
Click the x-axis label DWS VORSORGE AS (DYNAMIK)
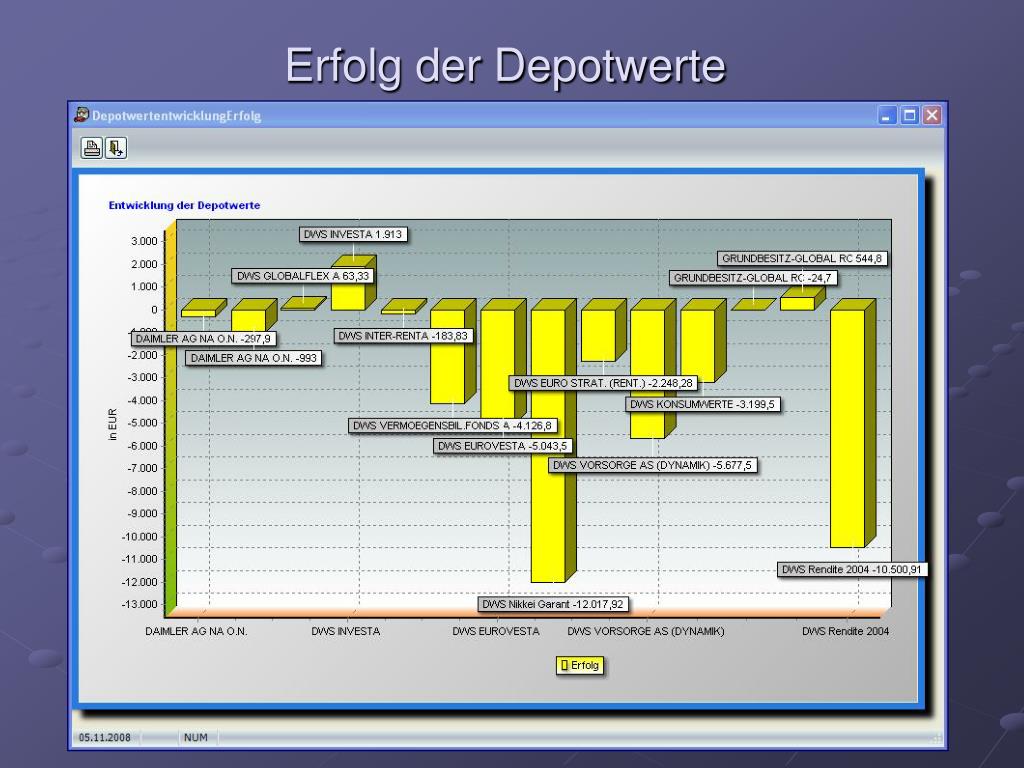pyautogui.click(x=646, y=632)
